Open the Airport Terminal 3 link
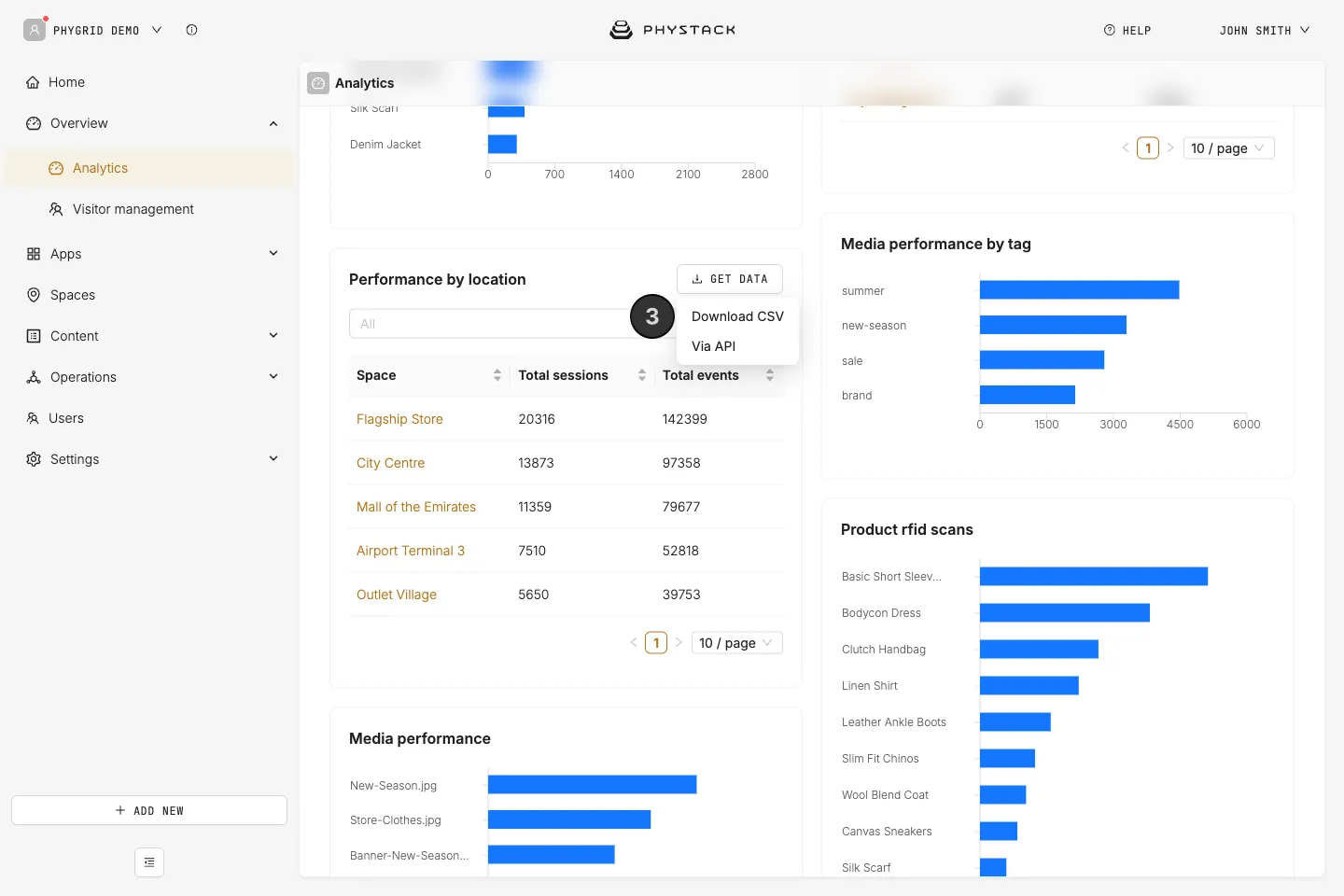 [411, 551]
